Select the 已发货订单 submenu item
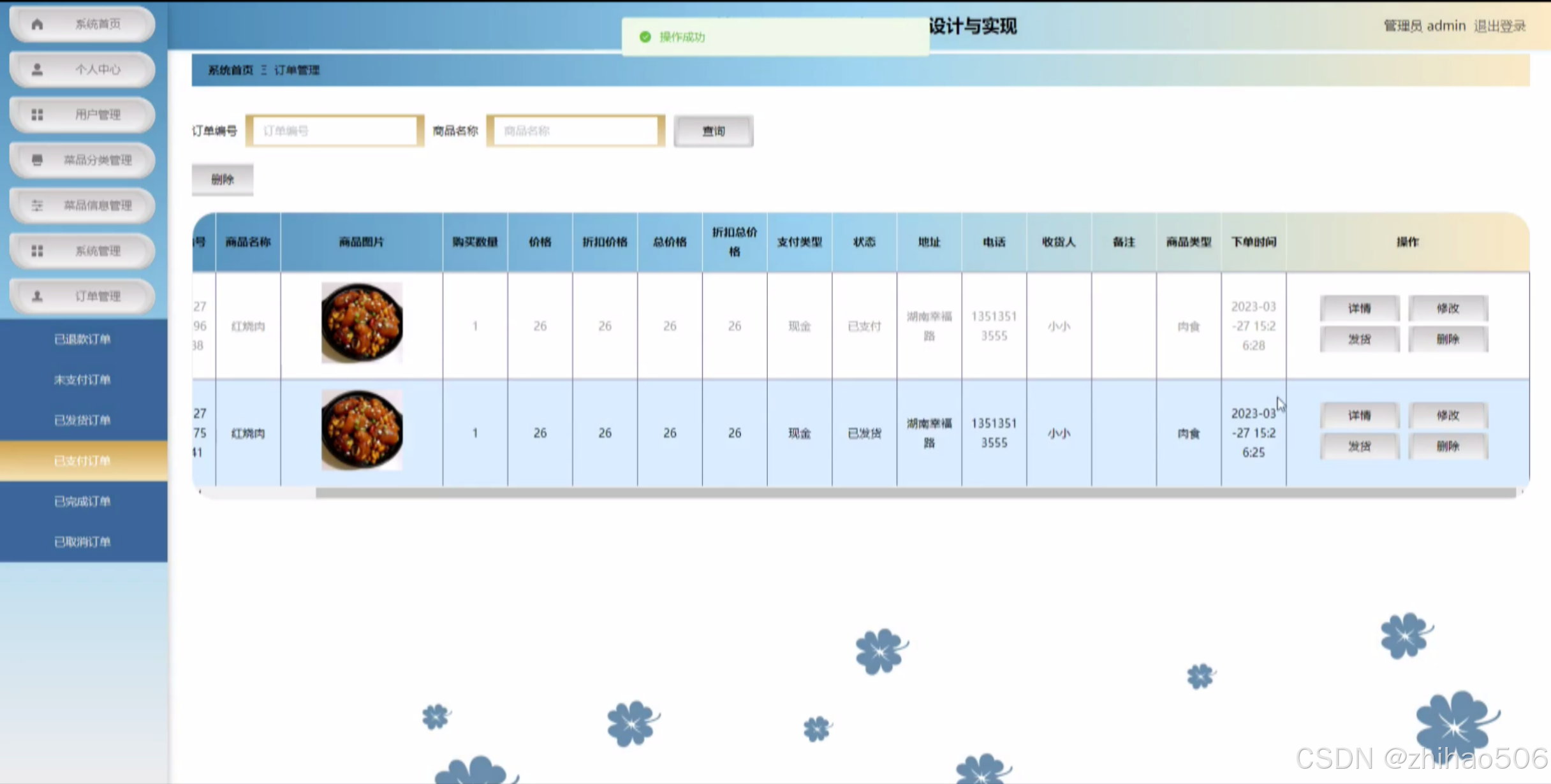1551x784 pixels. [83, 420]
